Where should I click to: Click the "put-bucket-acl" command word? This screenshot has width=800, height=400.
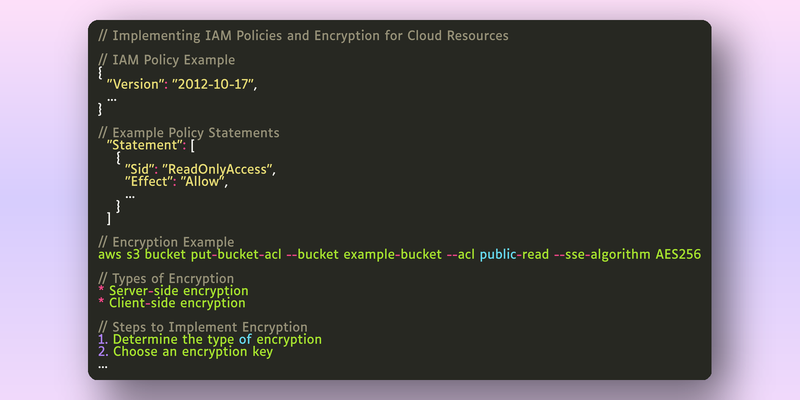tap(236, 254)
